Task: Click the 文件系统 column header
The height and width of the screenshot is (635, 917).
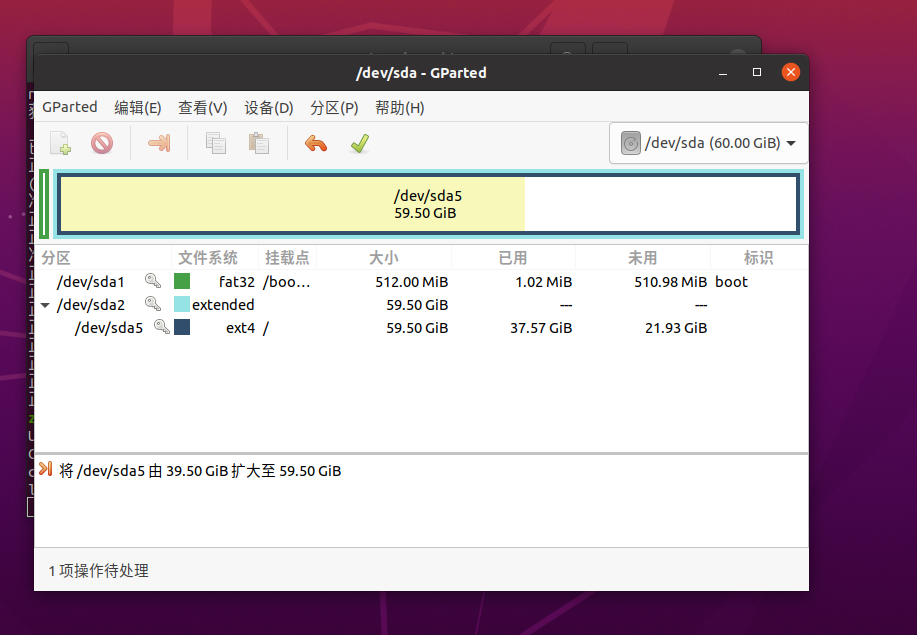Action: [208, 258]
